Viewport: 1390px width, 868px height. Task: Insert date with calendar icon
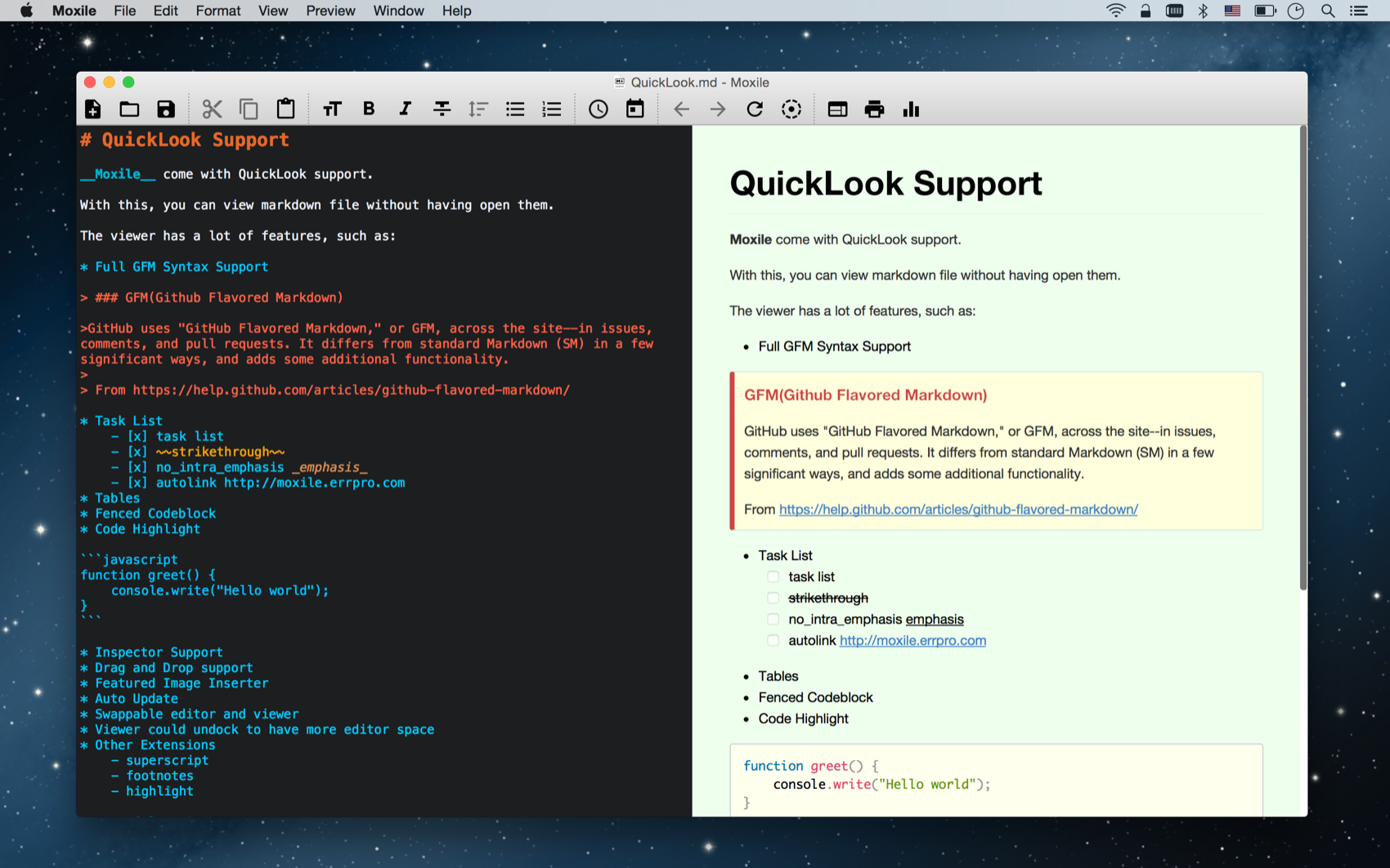point(635,108)
